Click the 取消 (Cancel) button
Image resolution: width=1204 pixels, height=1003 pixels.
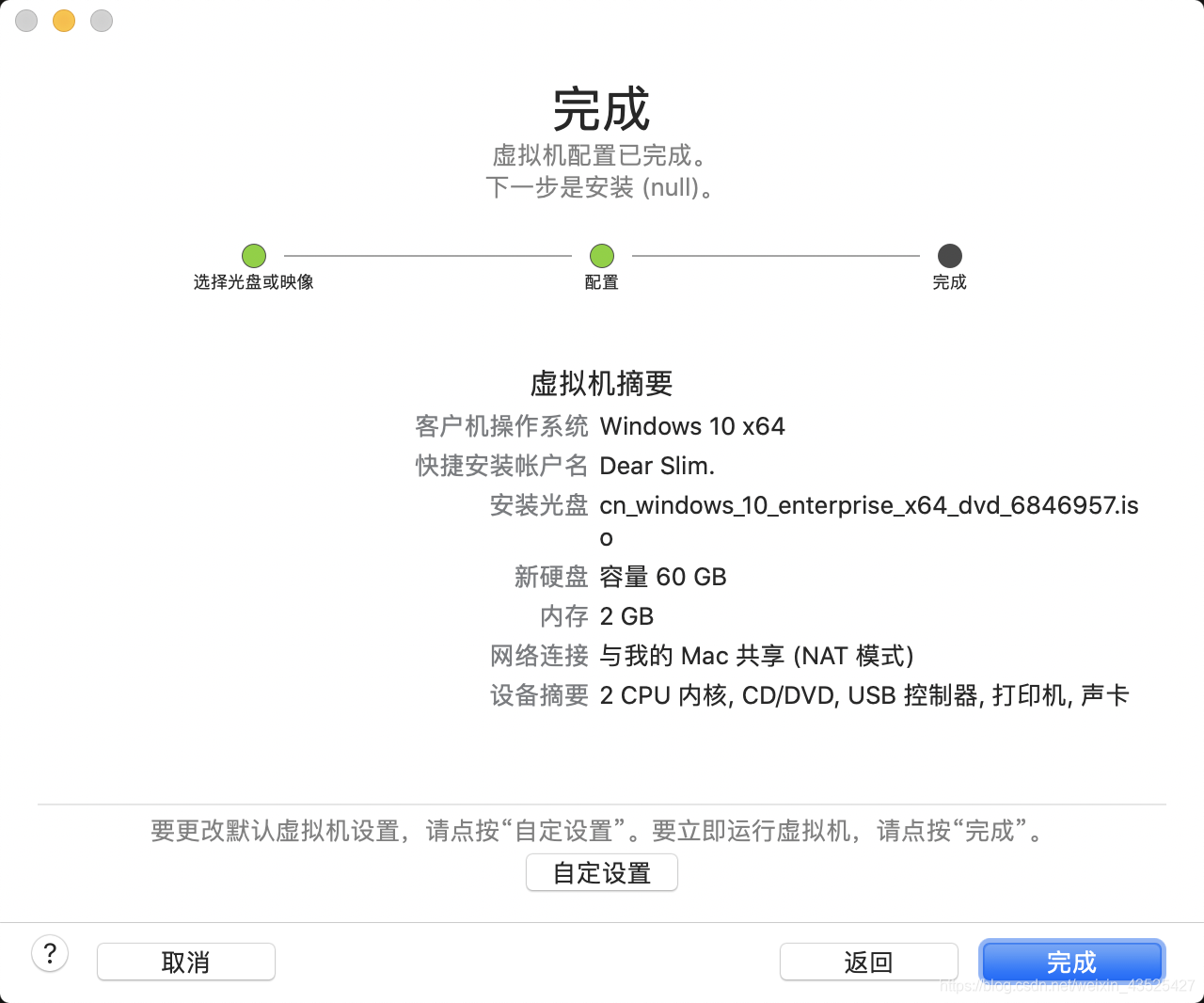pos(186,962)
